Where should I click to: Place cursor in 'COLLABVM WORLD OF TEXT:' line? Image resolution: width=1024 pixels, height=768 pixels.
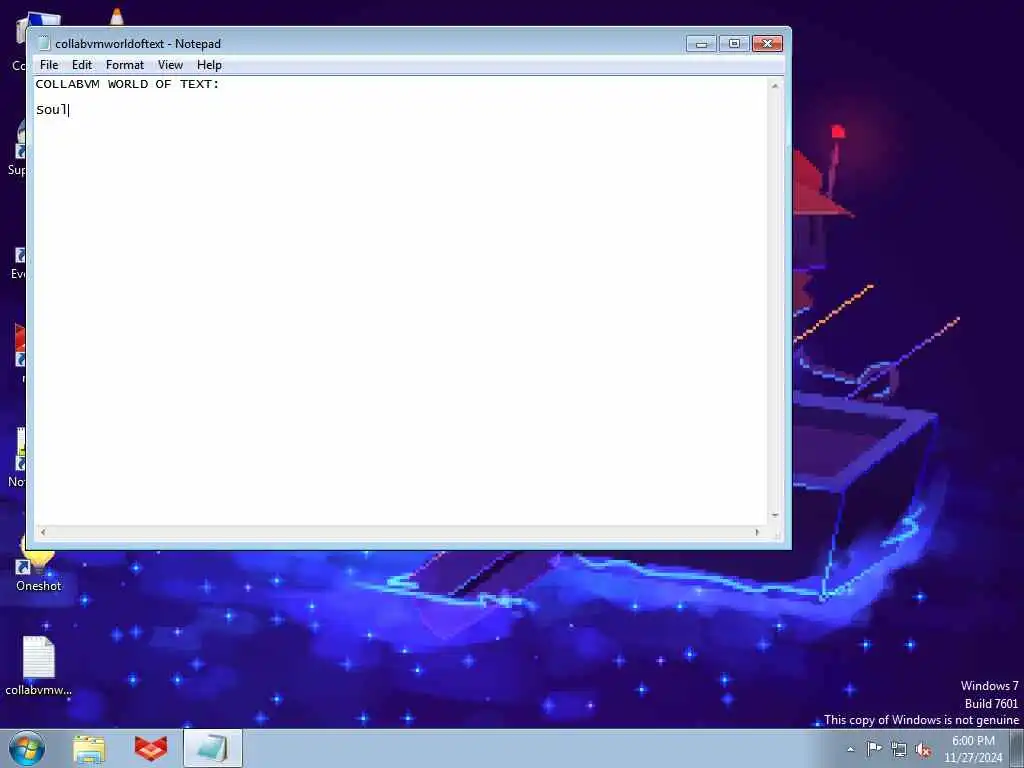pos(128,84)
